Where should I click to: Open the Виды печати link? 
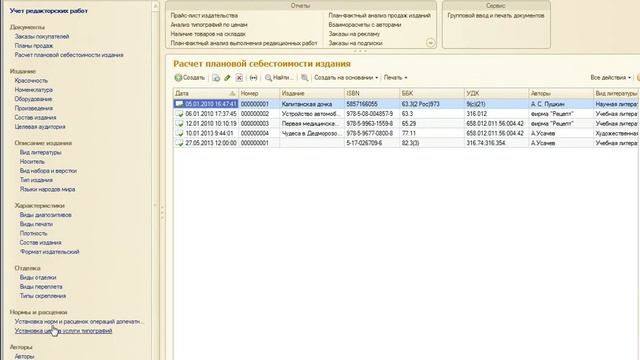[36, 224]
